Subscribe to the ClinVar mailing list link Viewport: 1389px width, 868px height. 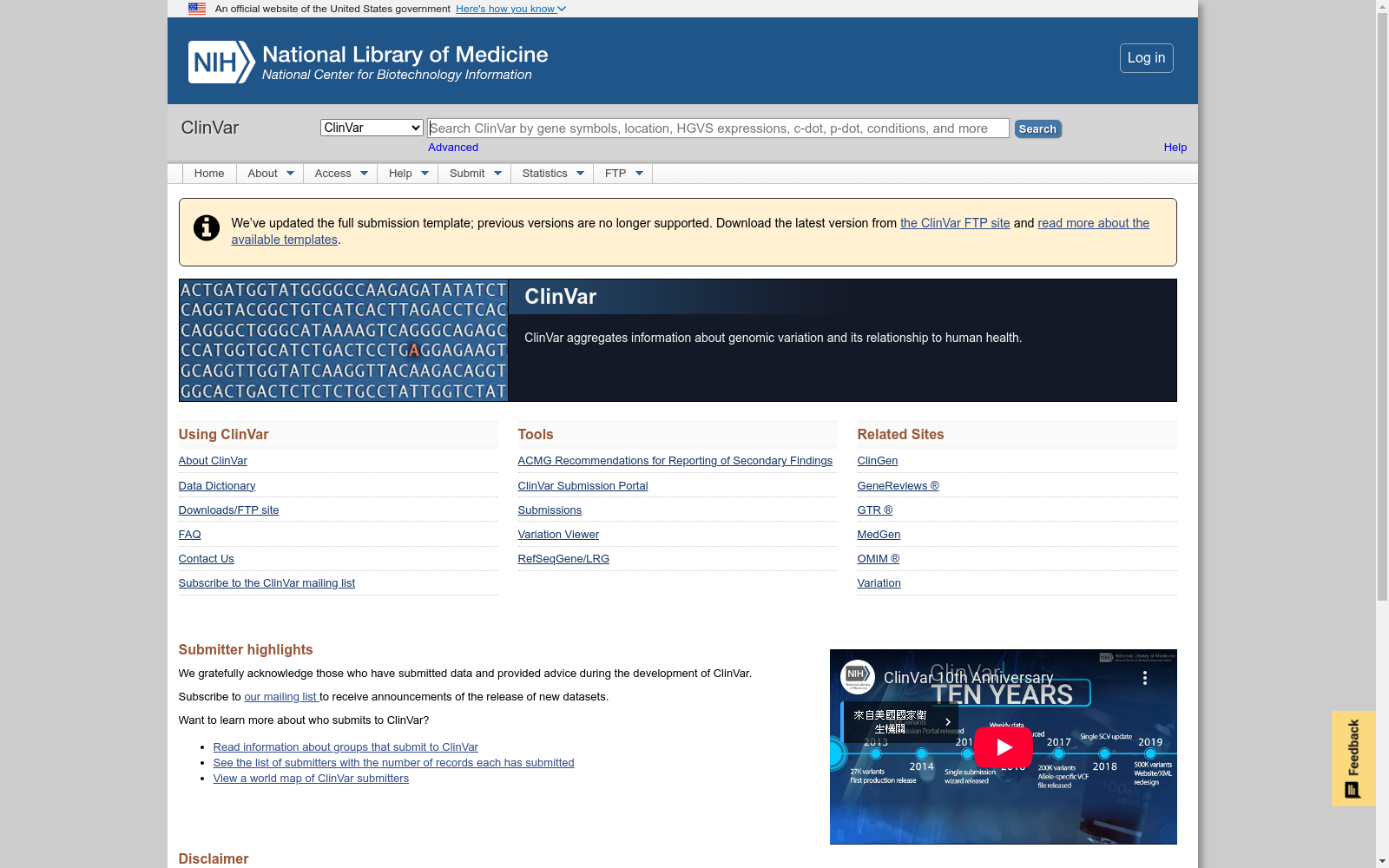(267, 583)
